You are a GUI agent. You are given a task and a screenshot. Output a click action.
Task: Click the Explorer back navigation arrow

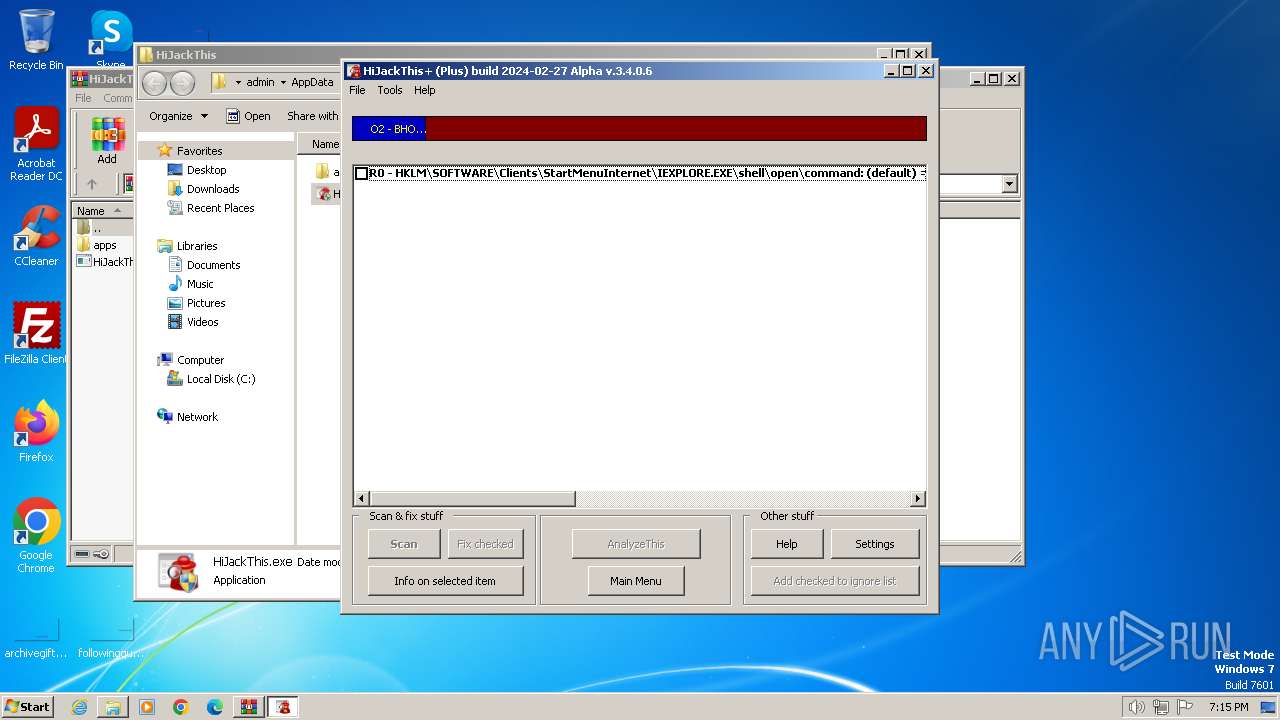coord(154,83)
